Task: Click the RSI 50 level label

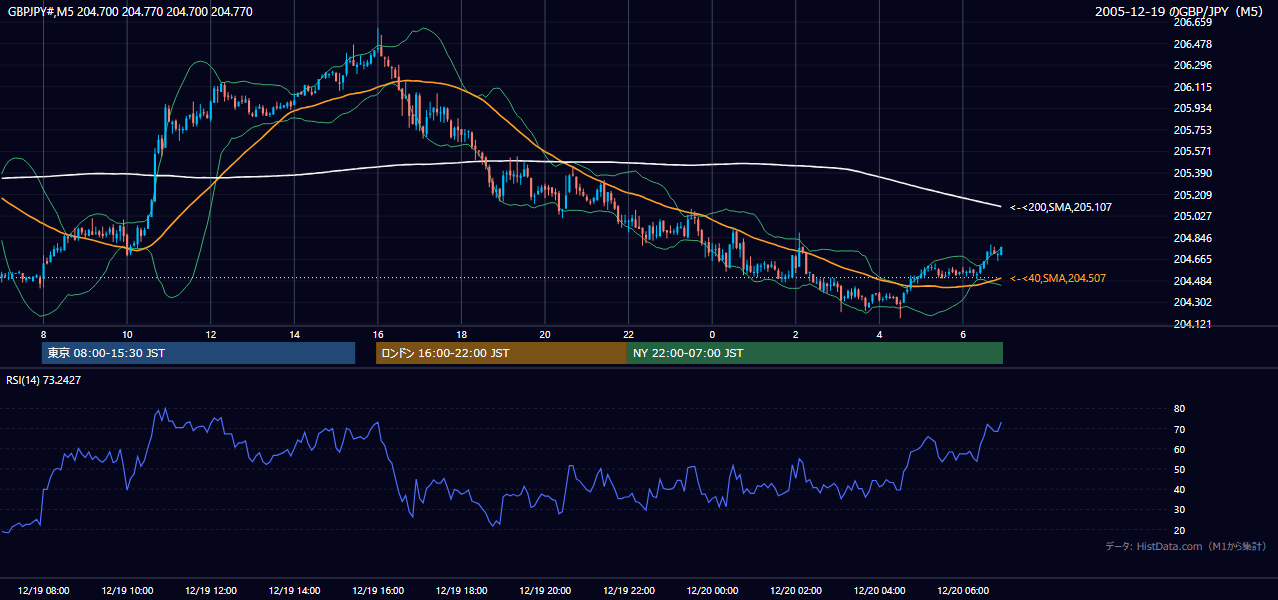Action: [1179, 469]
